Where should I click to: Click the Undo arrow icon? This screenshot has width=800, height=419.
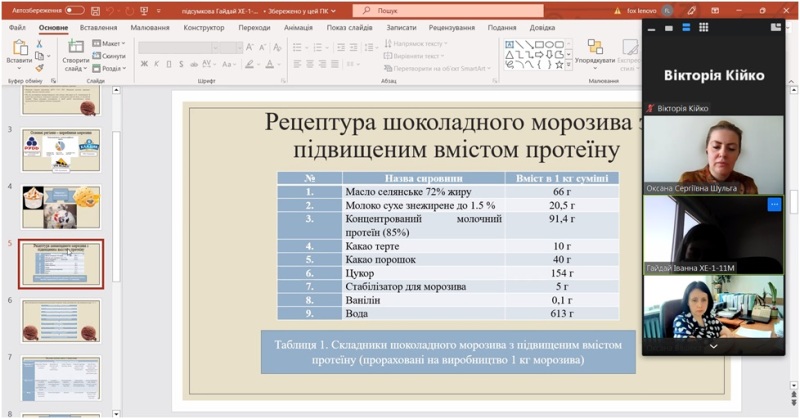point(111,10)
